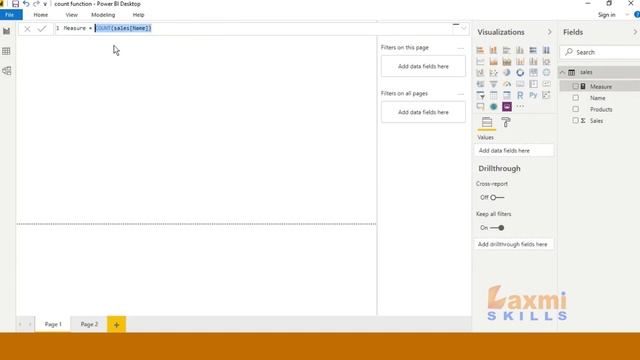Select the Ribbon chart visual
Image resolution: width=640 pixels, height=360 pixels.
click(x=547, y=62)
